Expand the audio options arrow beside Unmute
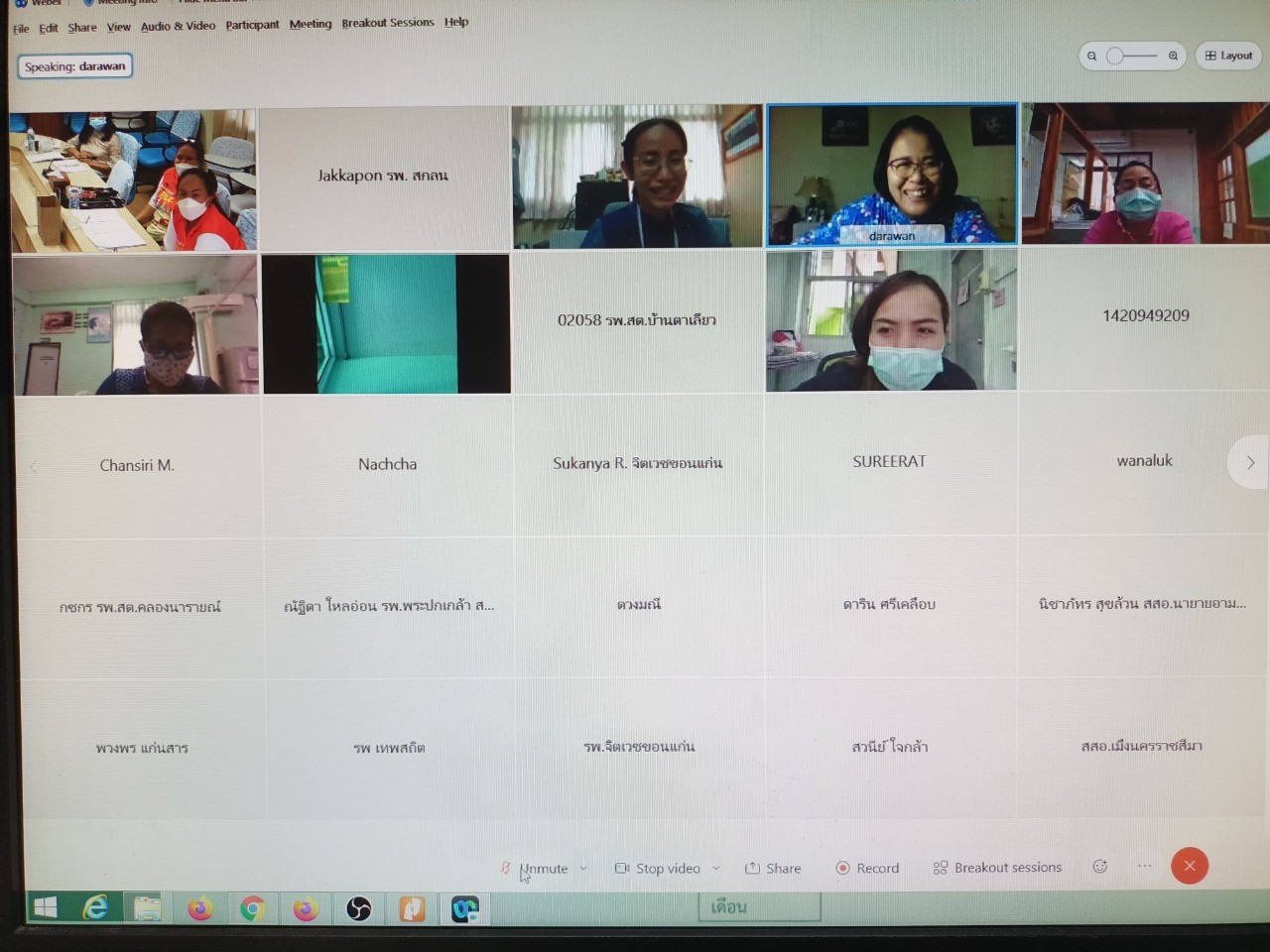The height and width of the screenshot is (952, 1270). click(x=583, y=869)
